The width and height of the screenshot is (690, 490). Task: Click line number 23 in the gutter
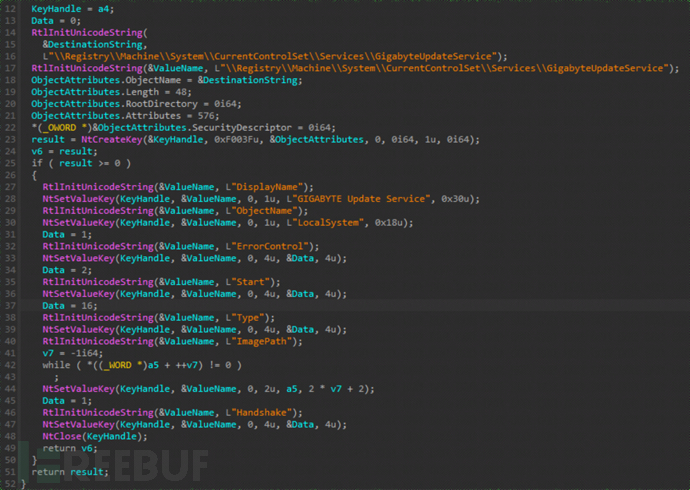pyautogui.click(x=10, y=139)
